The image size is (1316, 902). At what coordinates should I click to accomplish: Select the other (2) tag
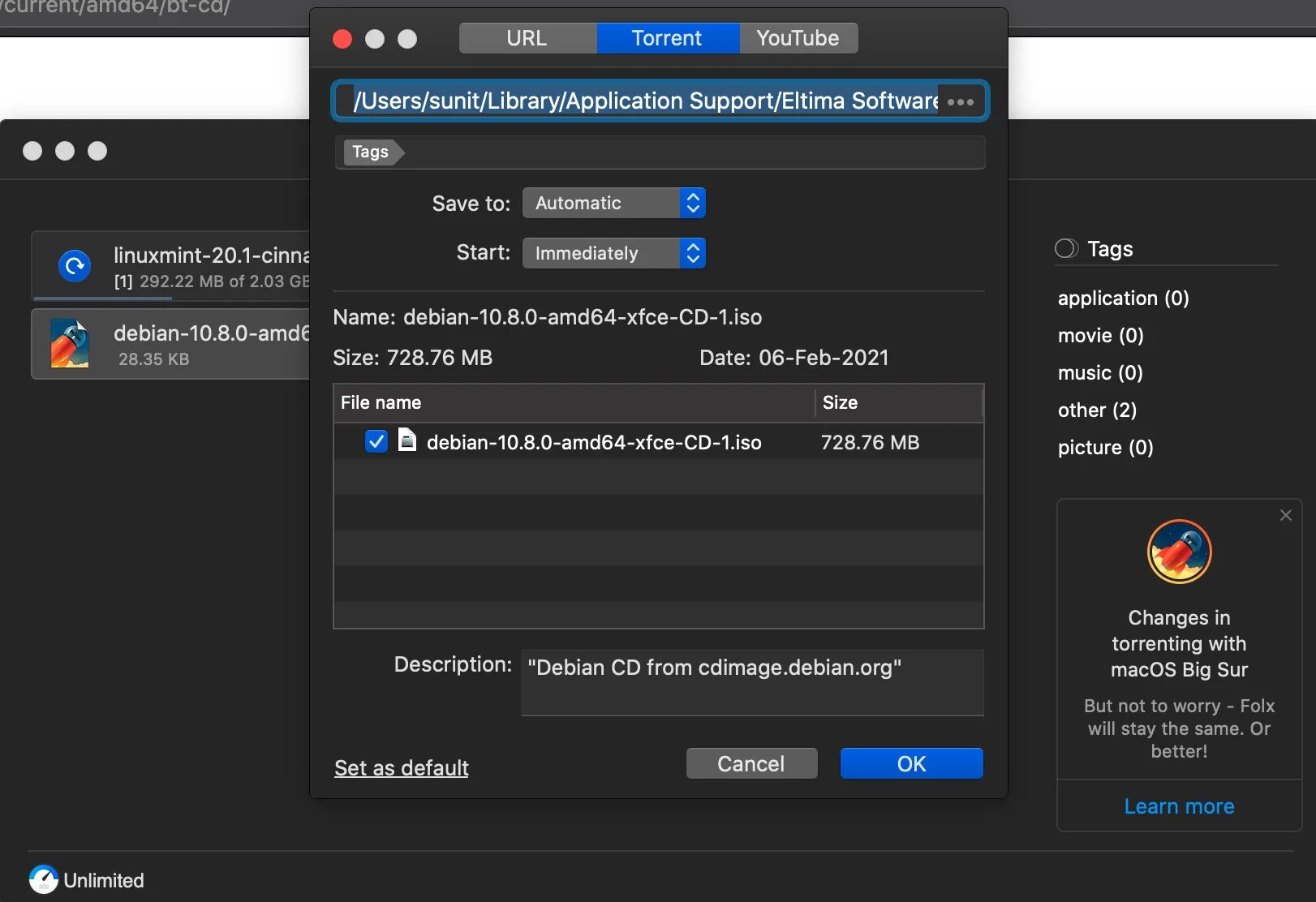[1097, 410]
